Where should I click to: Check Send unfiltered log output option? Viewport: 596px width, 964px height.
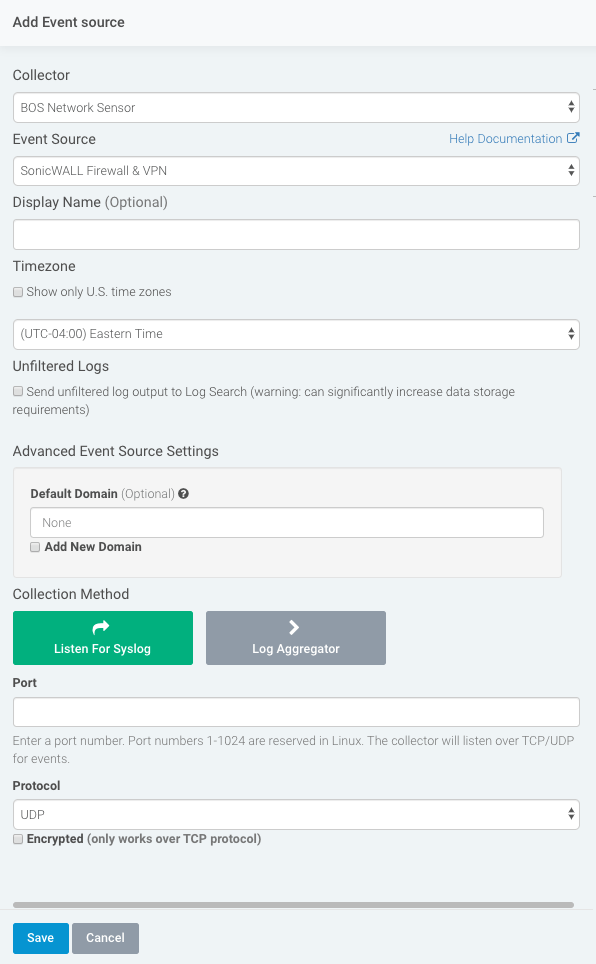[18, 392]
